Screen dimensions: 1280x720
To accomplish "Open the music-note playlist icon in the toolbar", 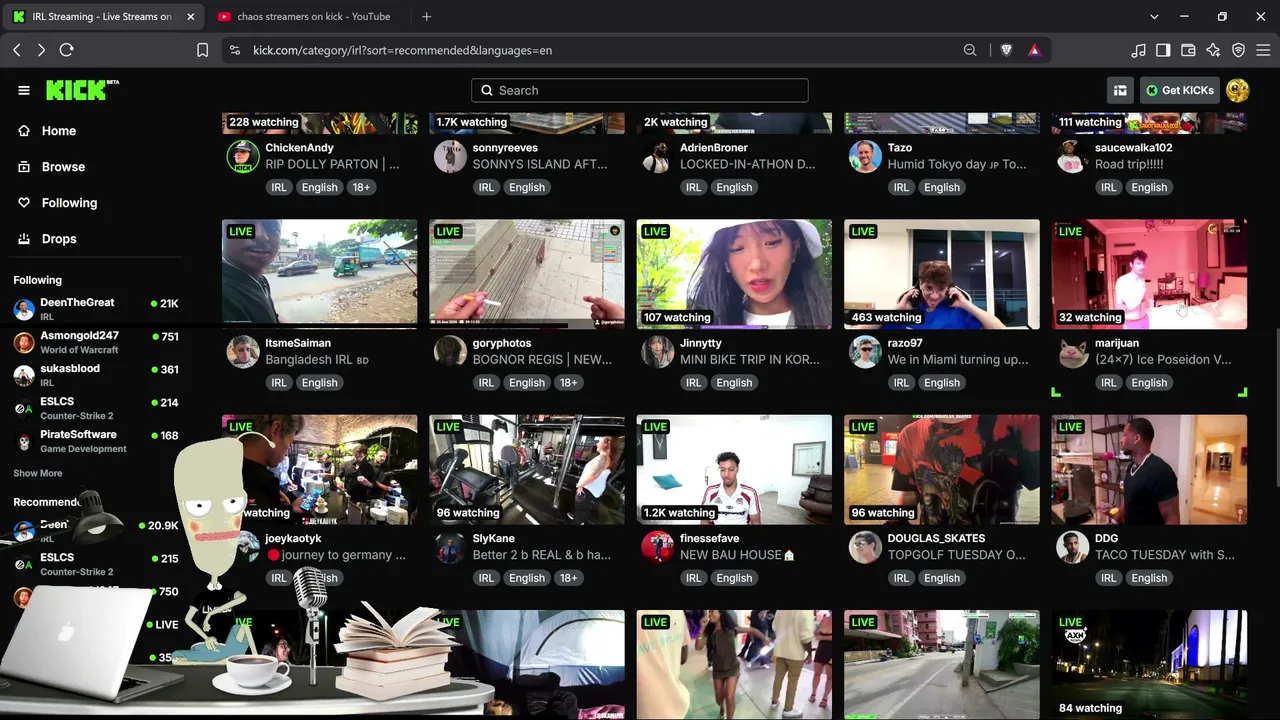I will click(x=1138, y=50).
